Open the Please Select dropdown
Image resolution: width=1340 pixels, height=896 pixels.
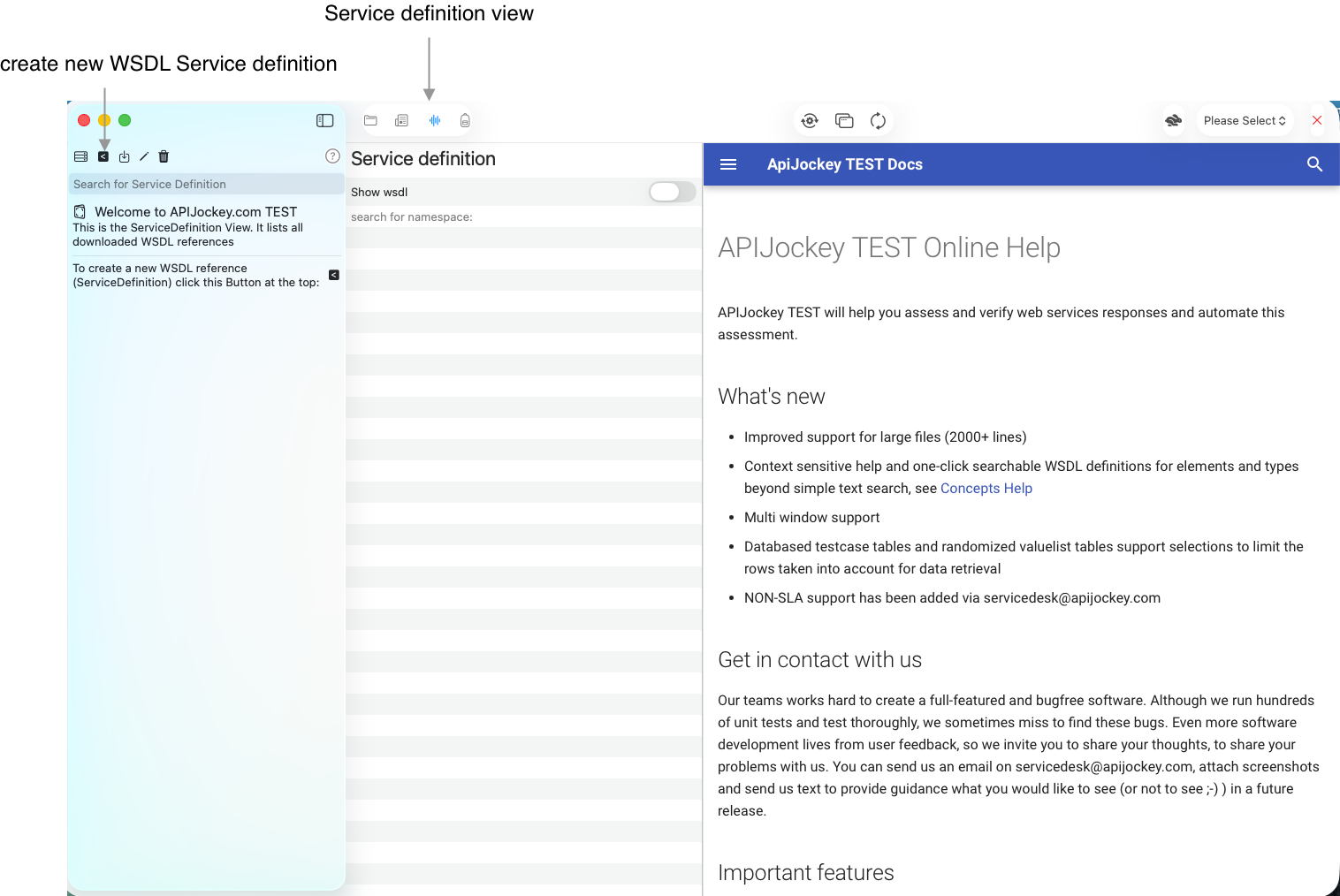pyautogui.click(x=1245, y=120)
